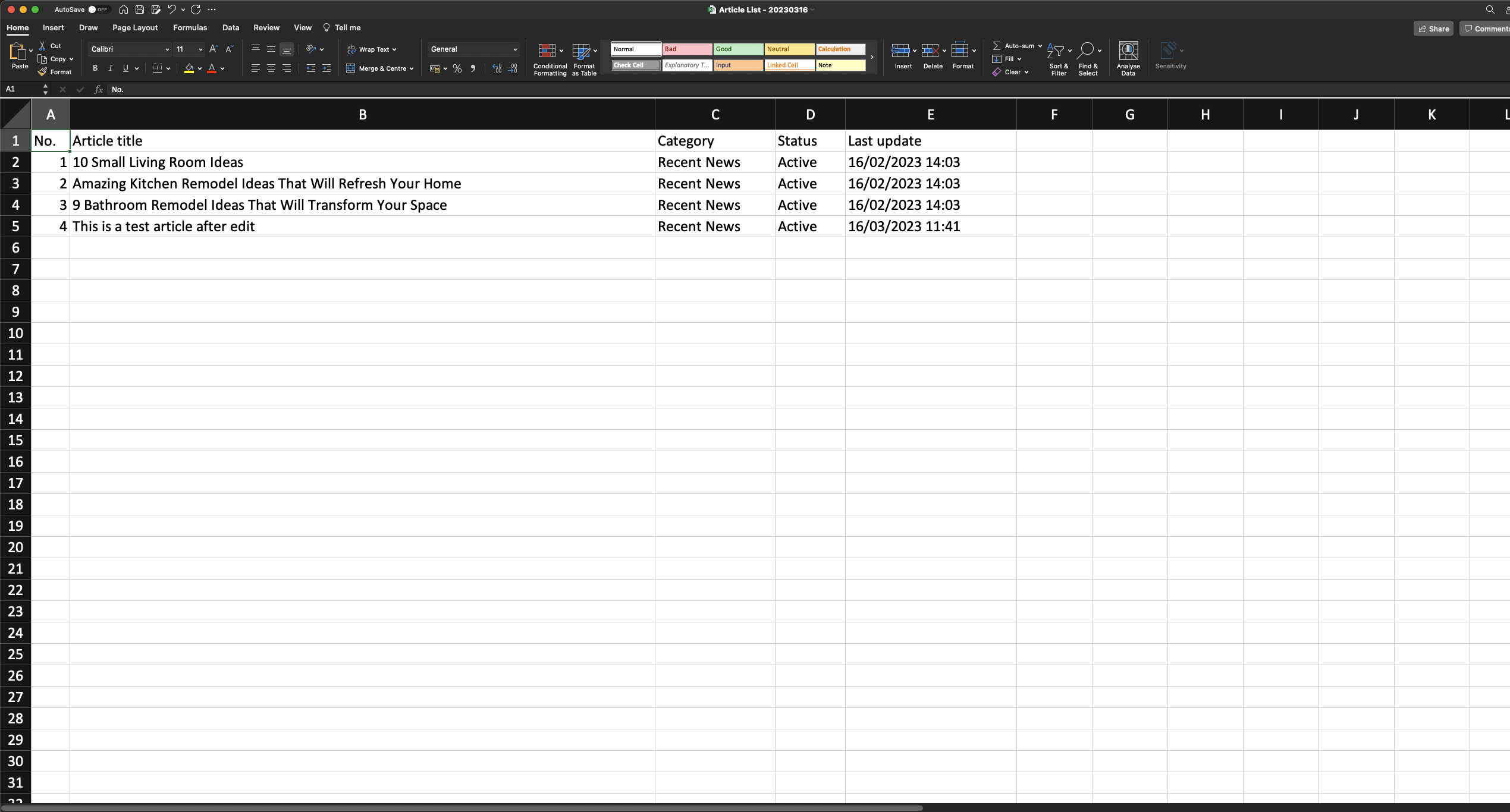The image size is (1510, 812).
Task: Click the percent style icon
Action: 457,69
